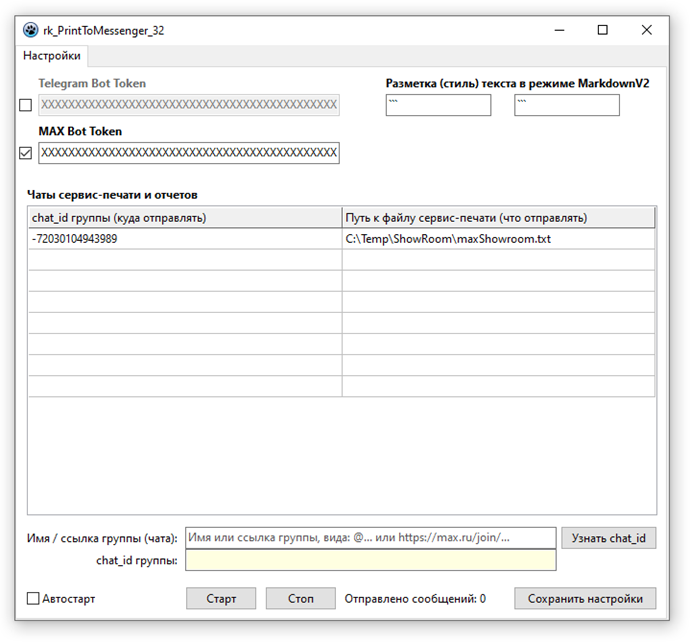Maximize the rk_PrintToMessenger_32 window

pos(602,30)
